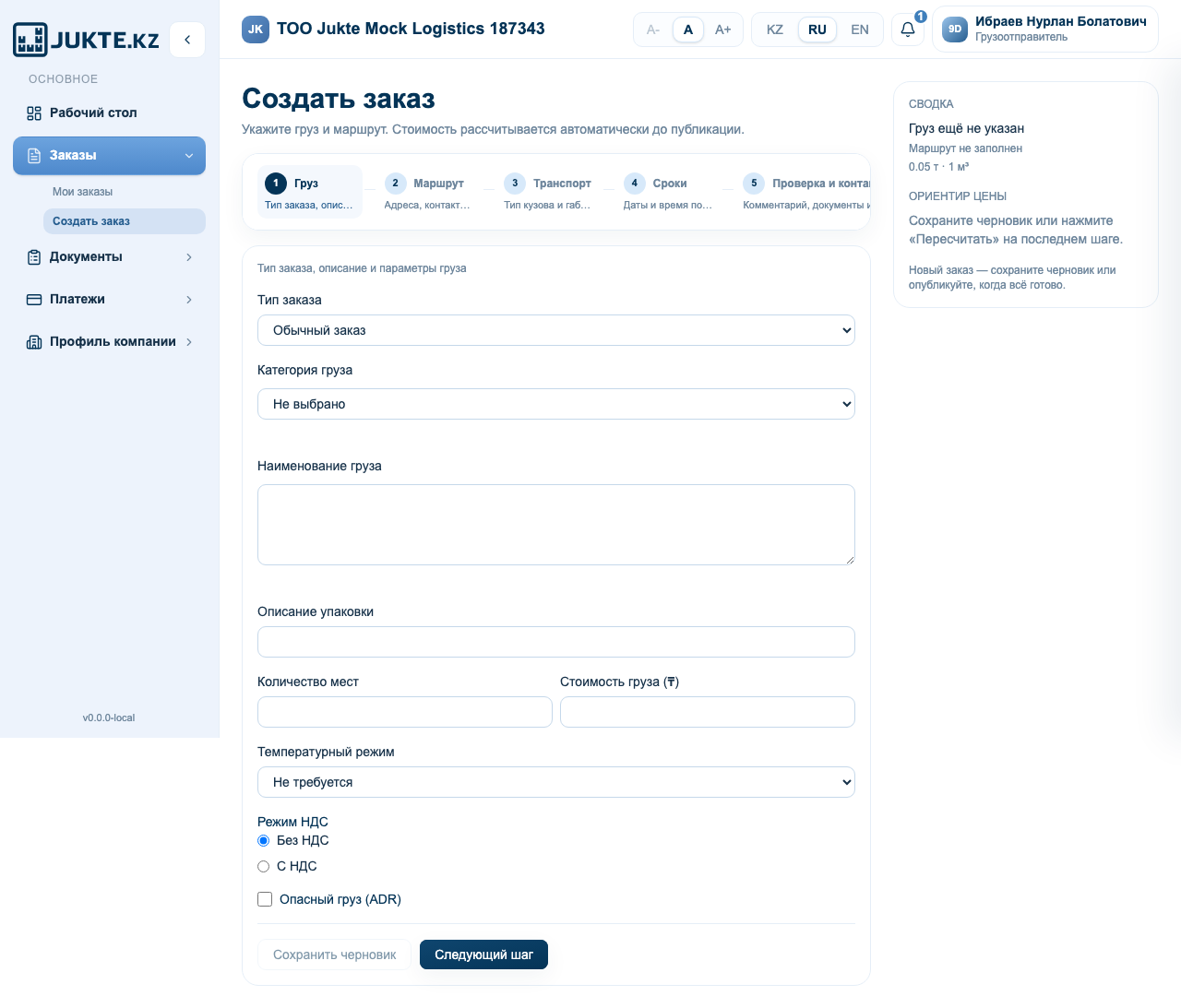This screenshot has width=1181, height=1008.
Task: Expand the Профиль компании menu chevron
Action: click(189, 342)
